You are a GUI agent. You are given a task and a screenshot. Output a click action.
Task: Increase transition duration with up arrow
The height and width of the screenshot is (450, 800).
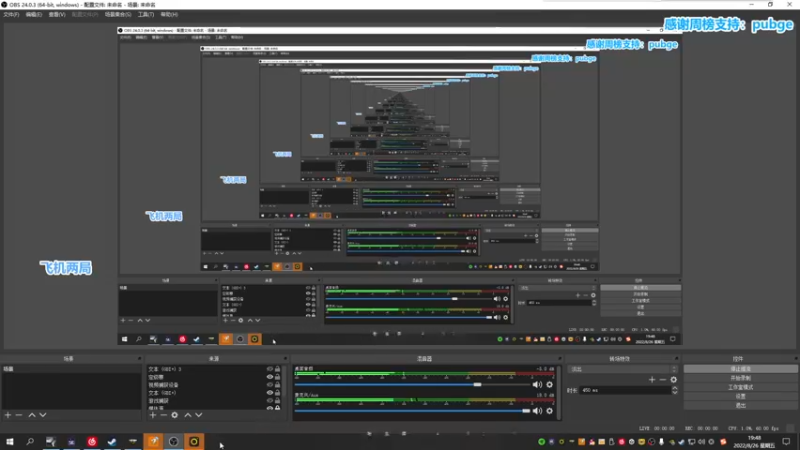pos(674,388)
